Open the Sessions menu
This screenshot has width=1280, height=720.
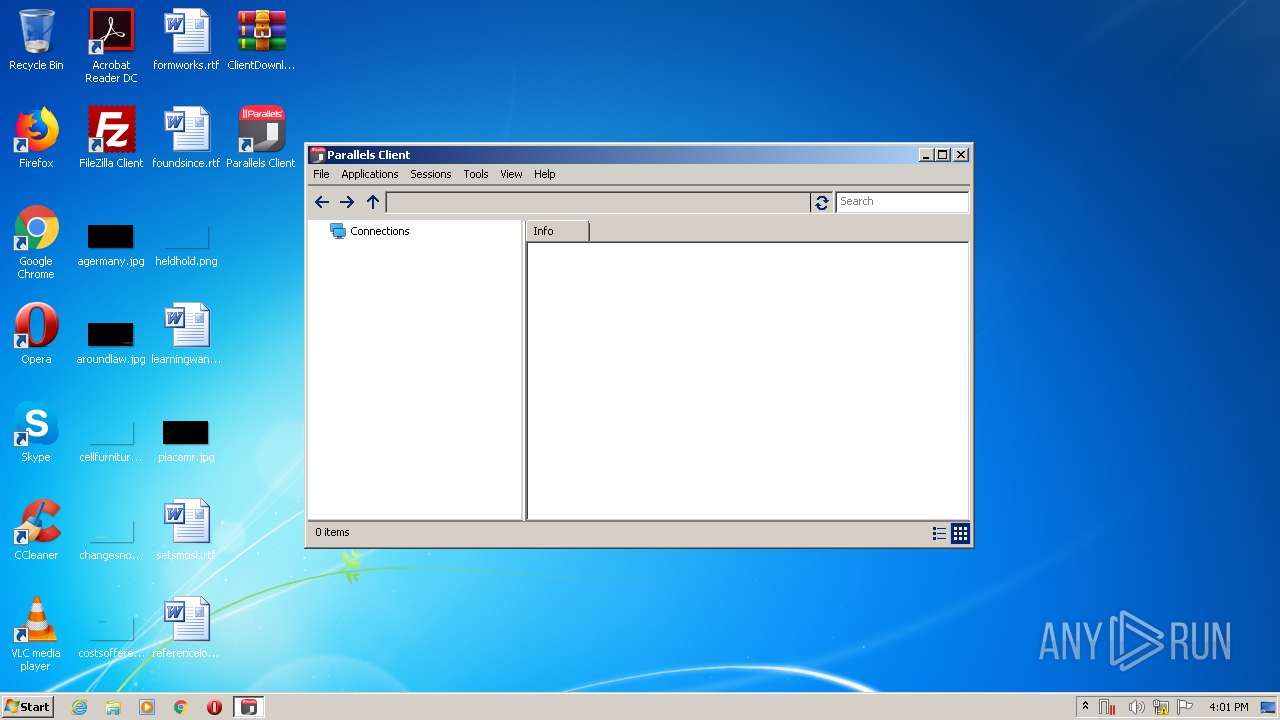pyautogui.click(x=431, y=174)
